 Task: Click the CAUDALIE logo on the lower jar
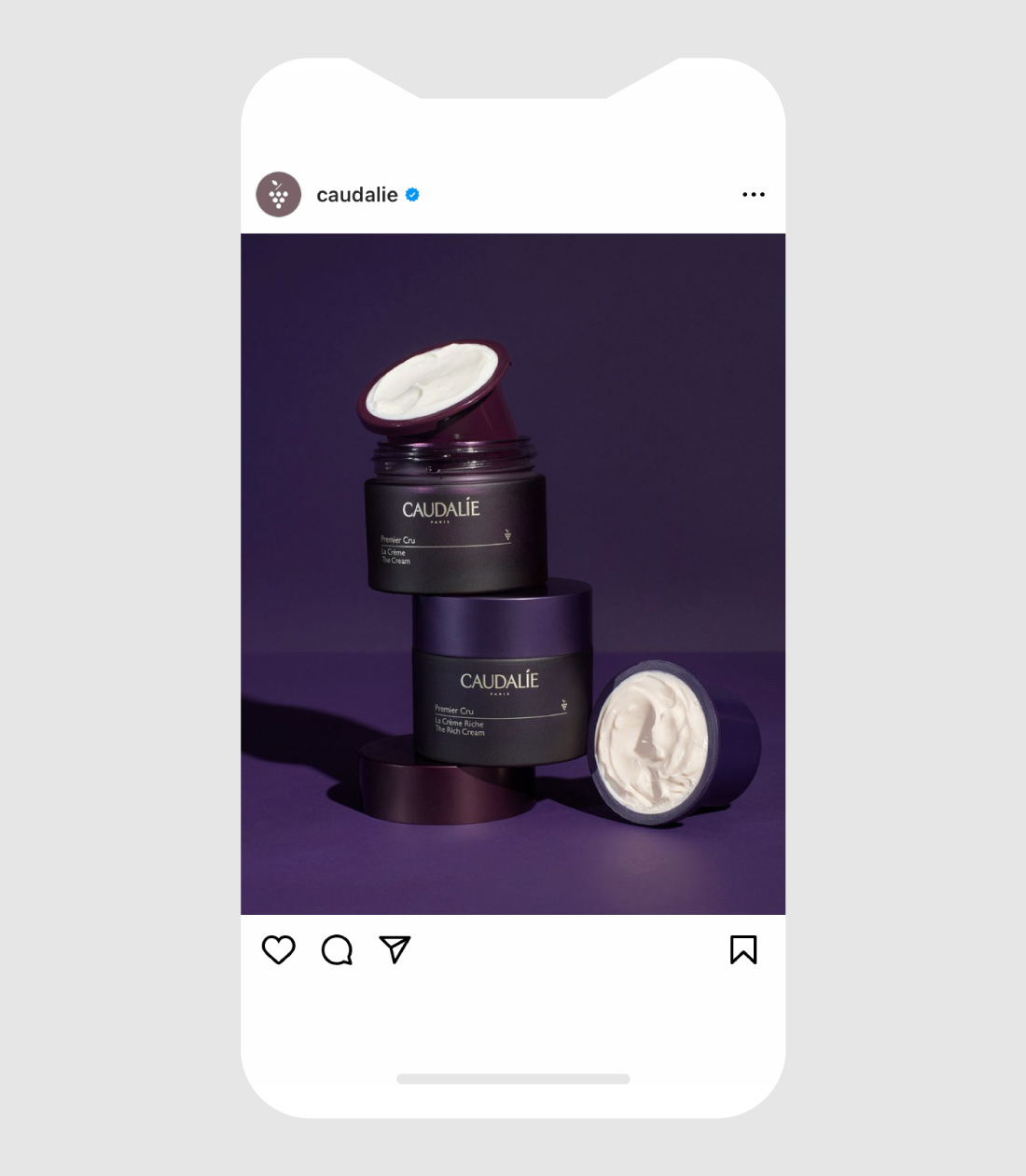(499, 681)
